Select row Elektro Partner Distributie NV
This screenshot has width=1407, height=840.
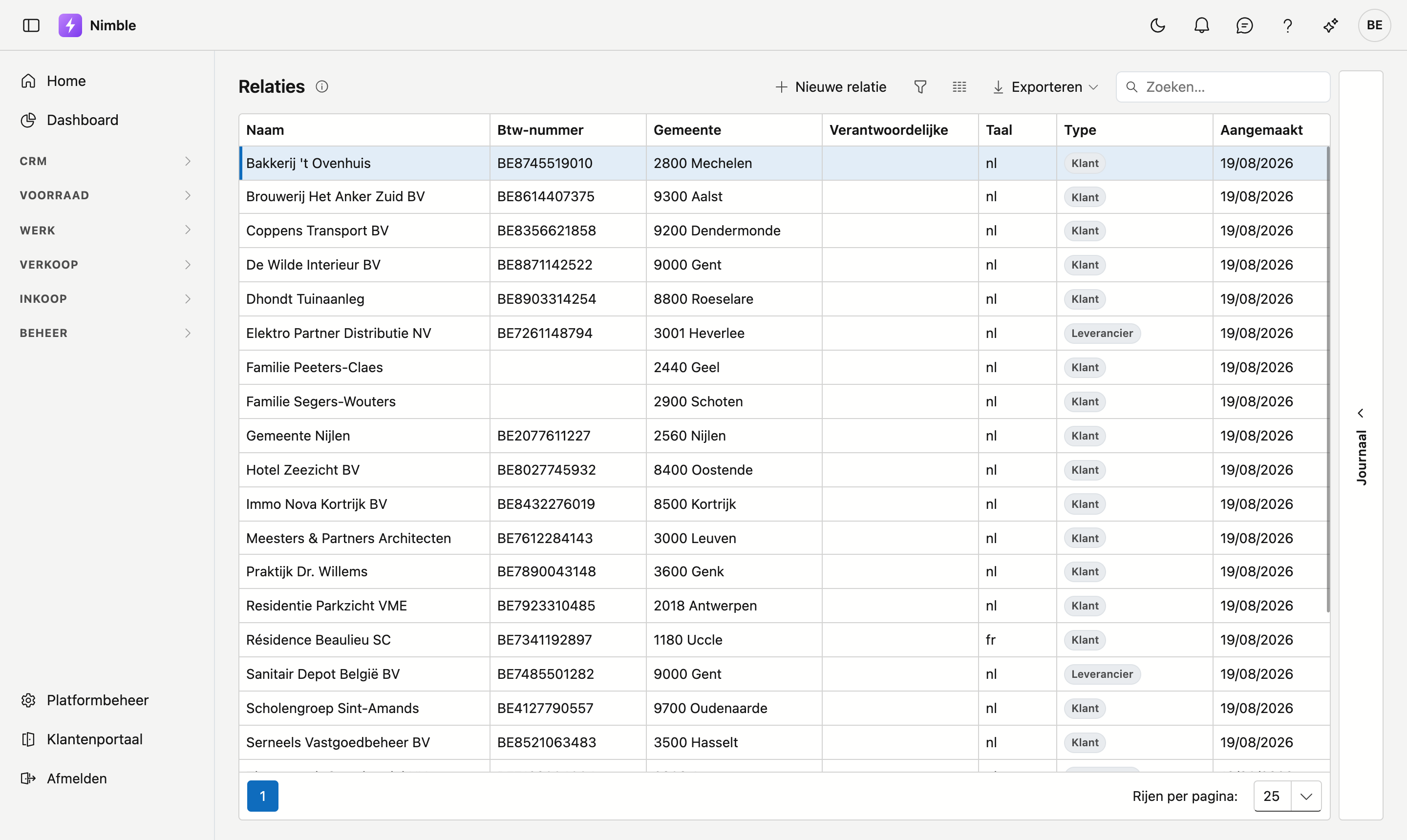click(x=784, y=333)
